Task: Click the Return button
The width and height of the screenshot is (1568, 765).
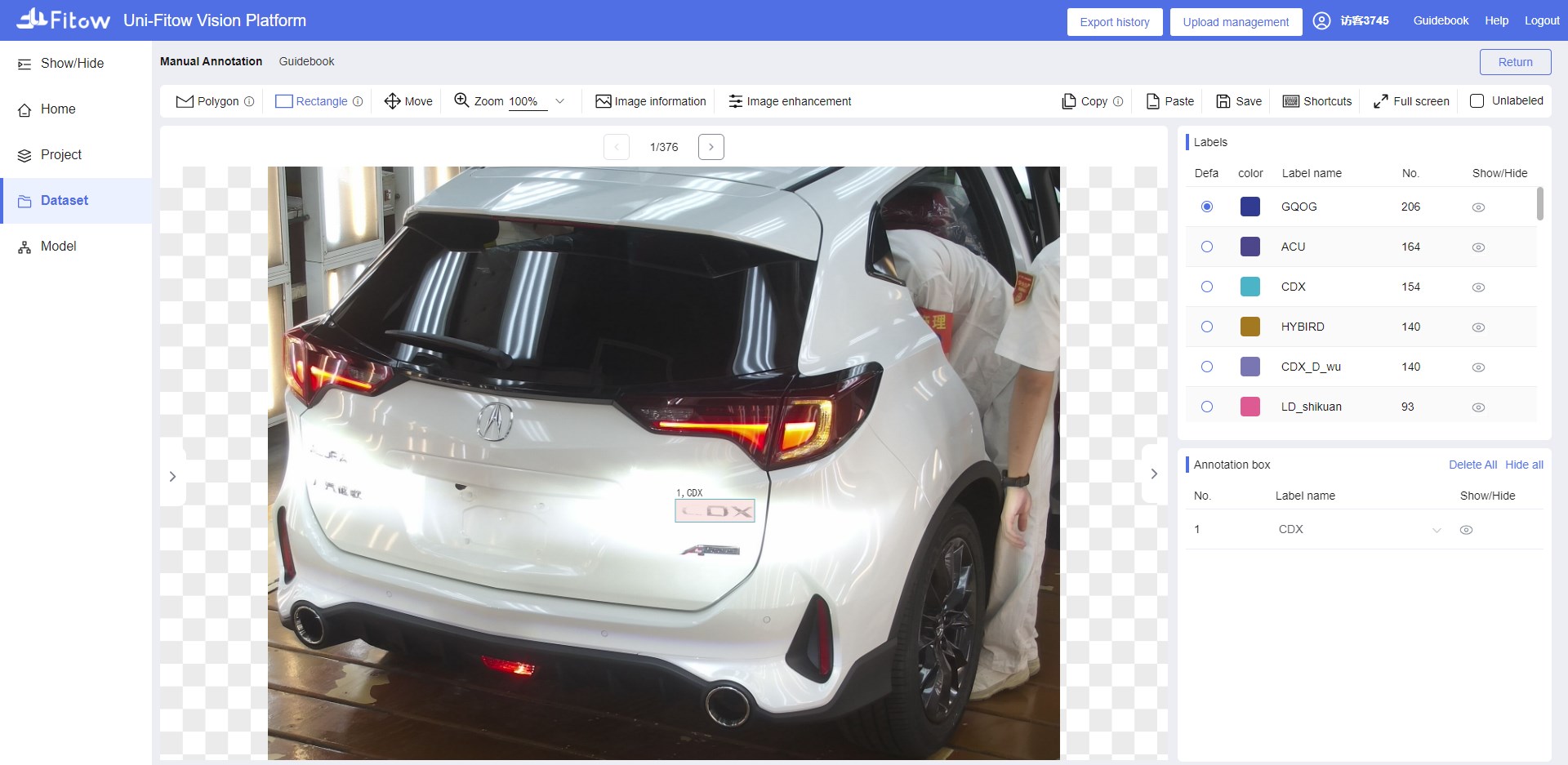Action: click(1515, 62)
